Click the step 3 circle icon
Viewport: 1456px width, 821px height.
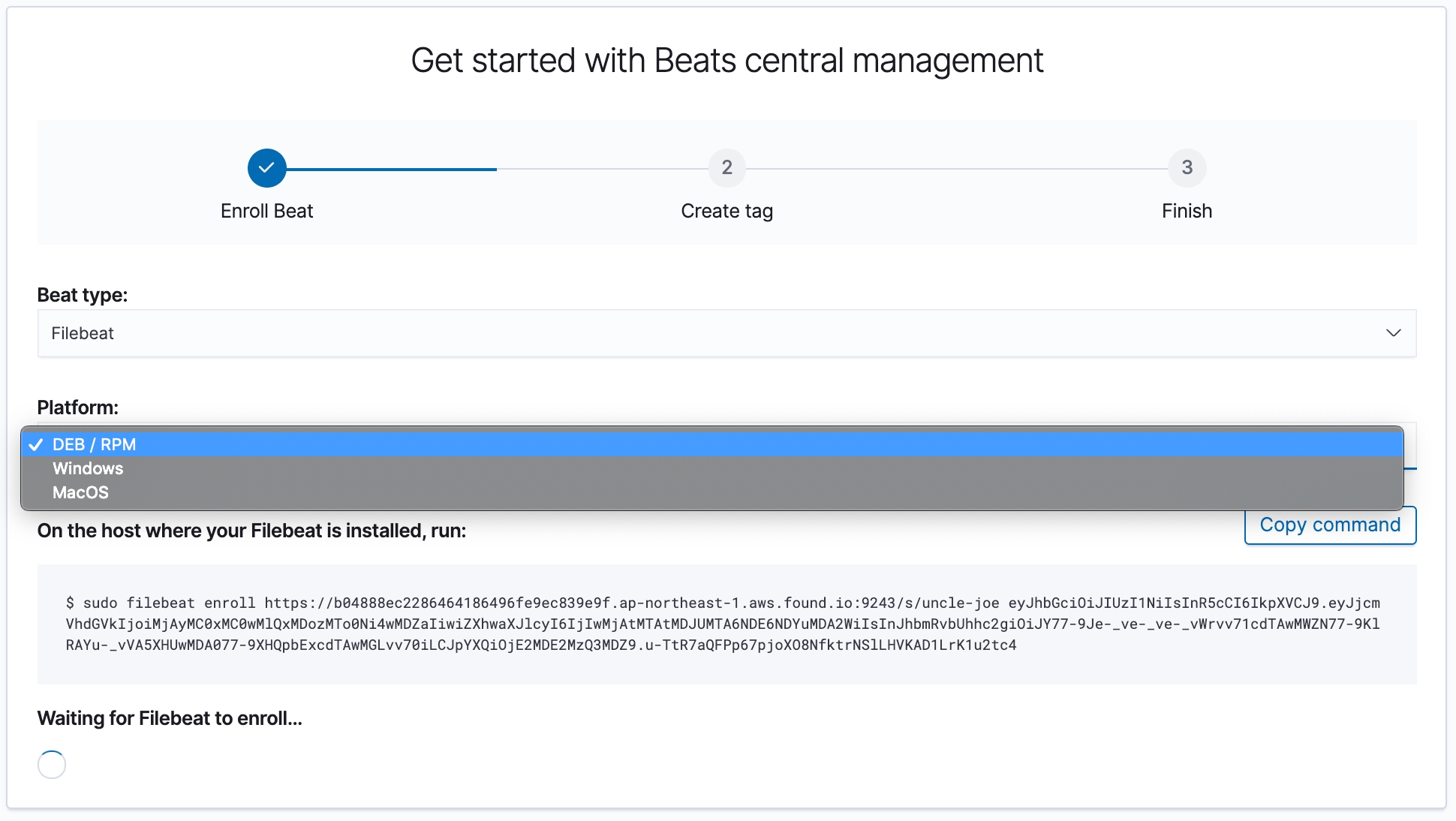(x=1187, y=168)
